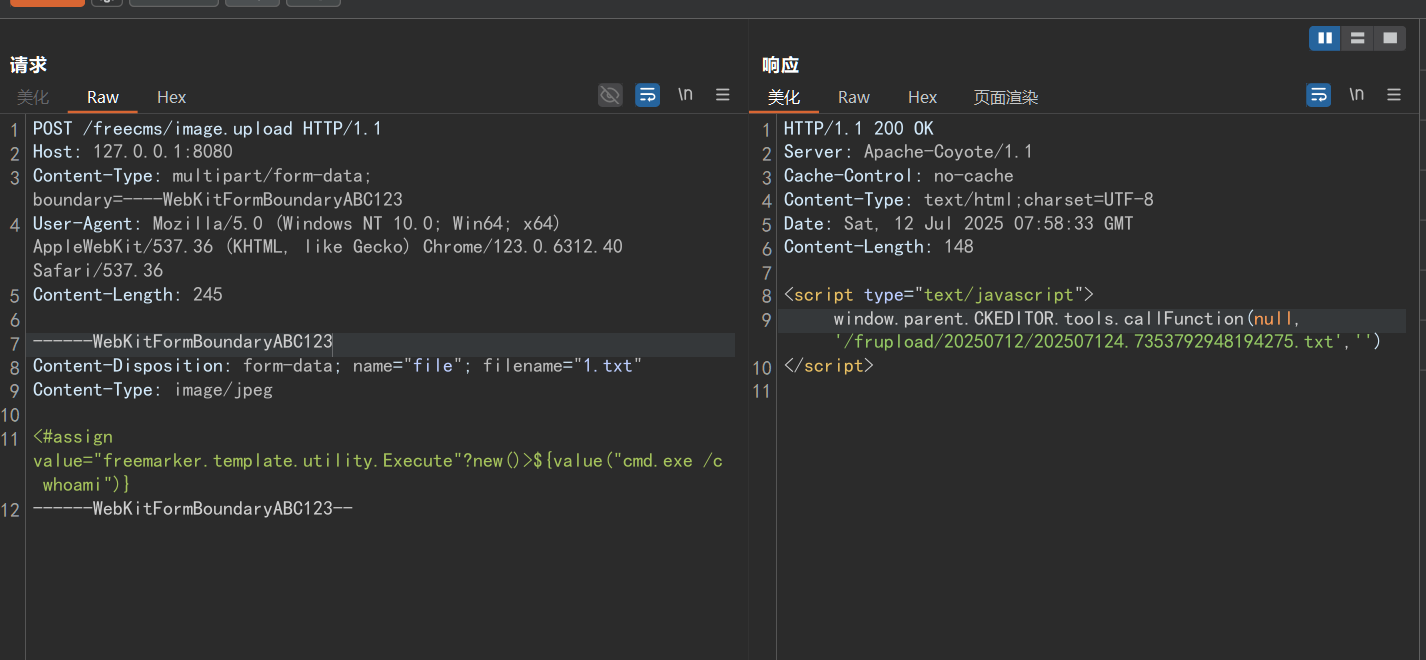
Task: Click the Content-Type: image/jpeg line
Action: 153,390
